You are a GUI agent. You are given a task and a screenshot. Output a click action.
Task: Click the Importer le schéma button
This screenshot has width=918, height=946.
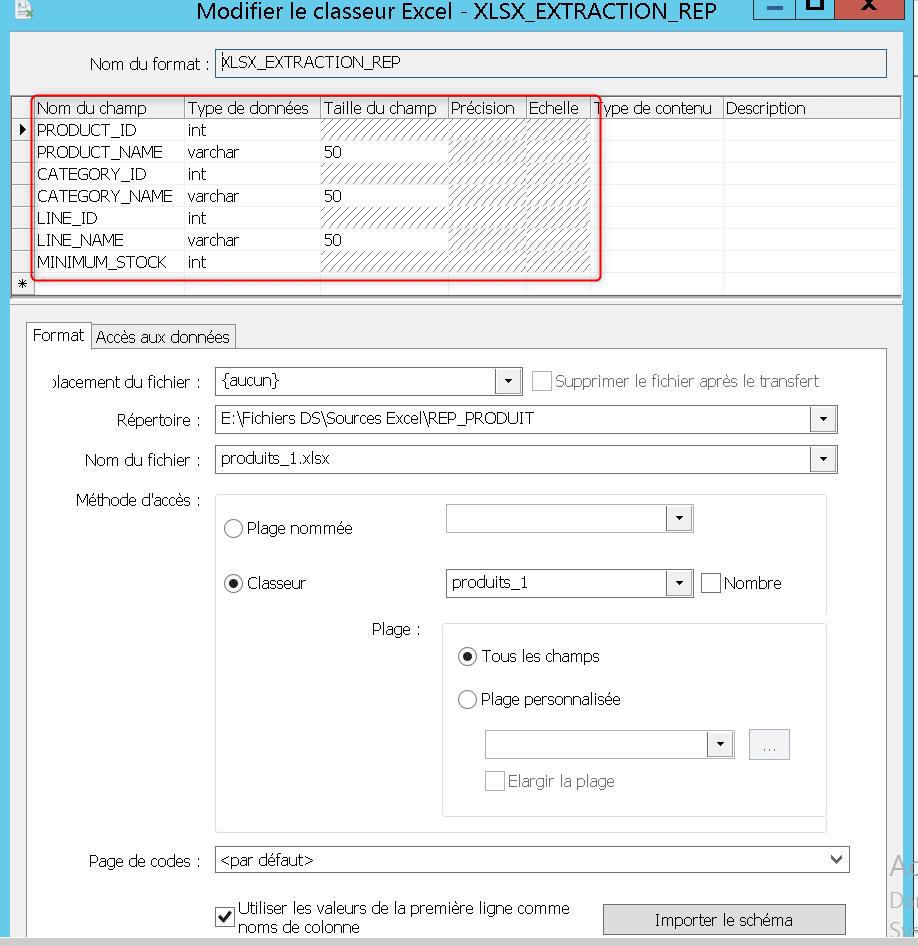click(x=723, y=920)
